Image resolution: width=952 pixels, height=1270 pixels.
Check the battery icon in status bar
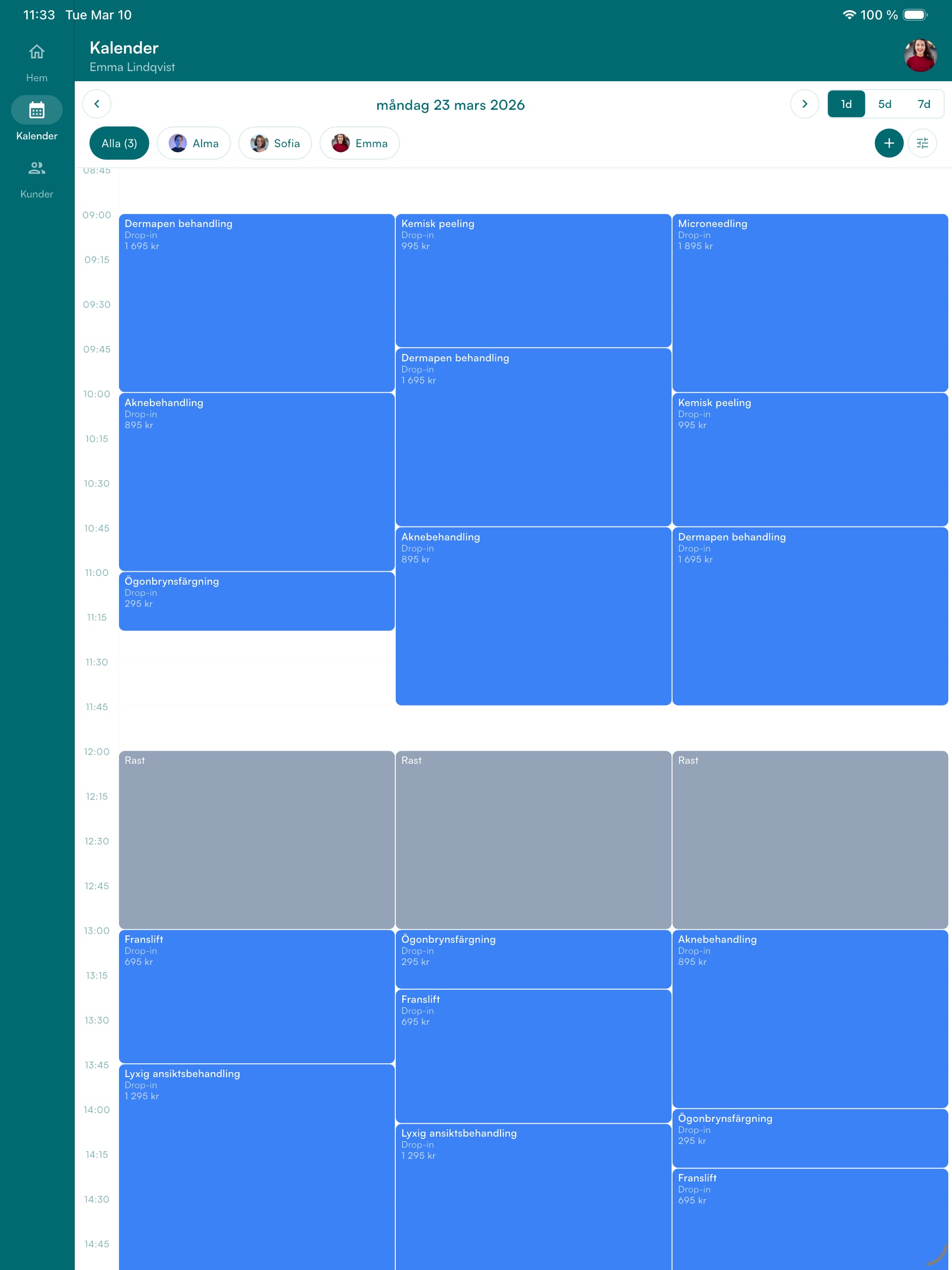[x=915, y=15]
